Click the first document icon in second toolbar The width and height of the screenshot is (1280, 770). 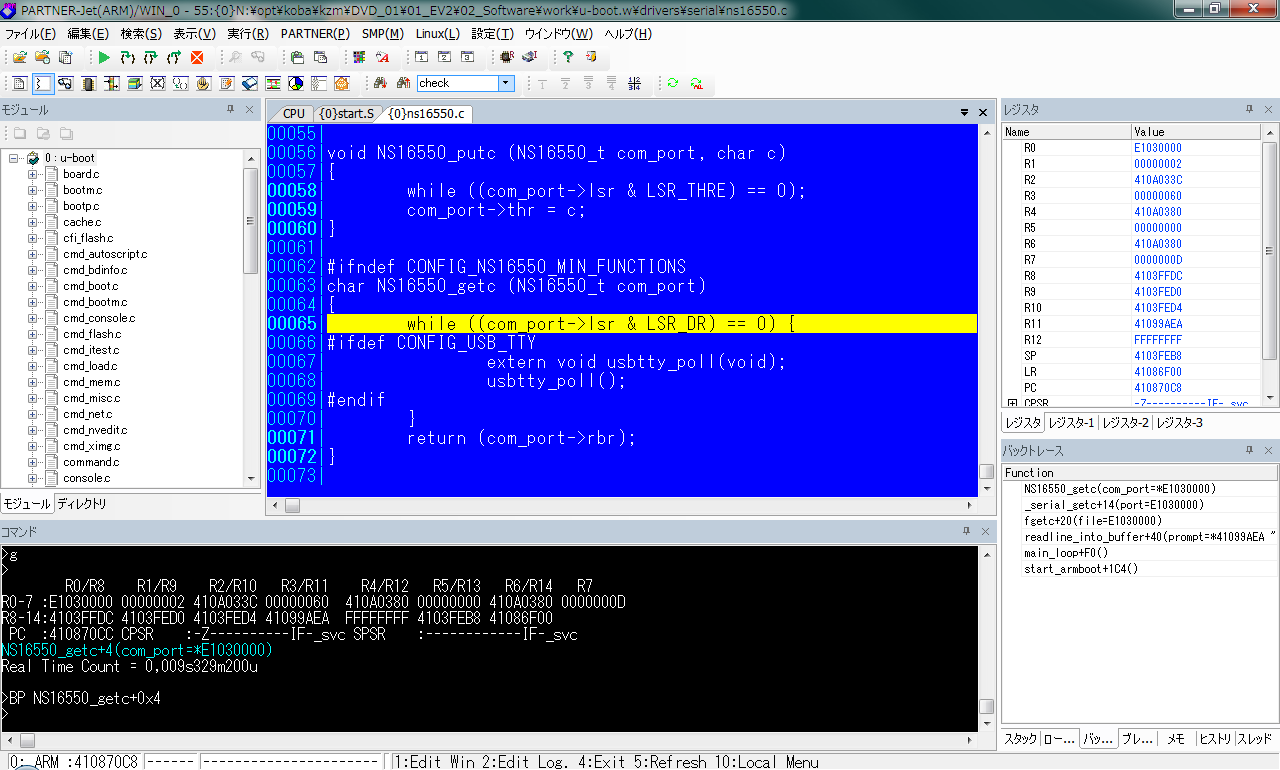pos(19,84)
